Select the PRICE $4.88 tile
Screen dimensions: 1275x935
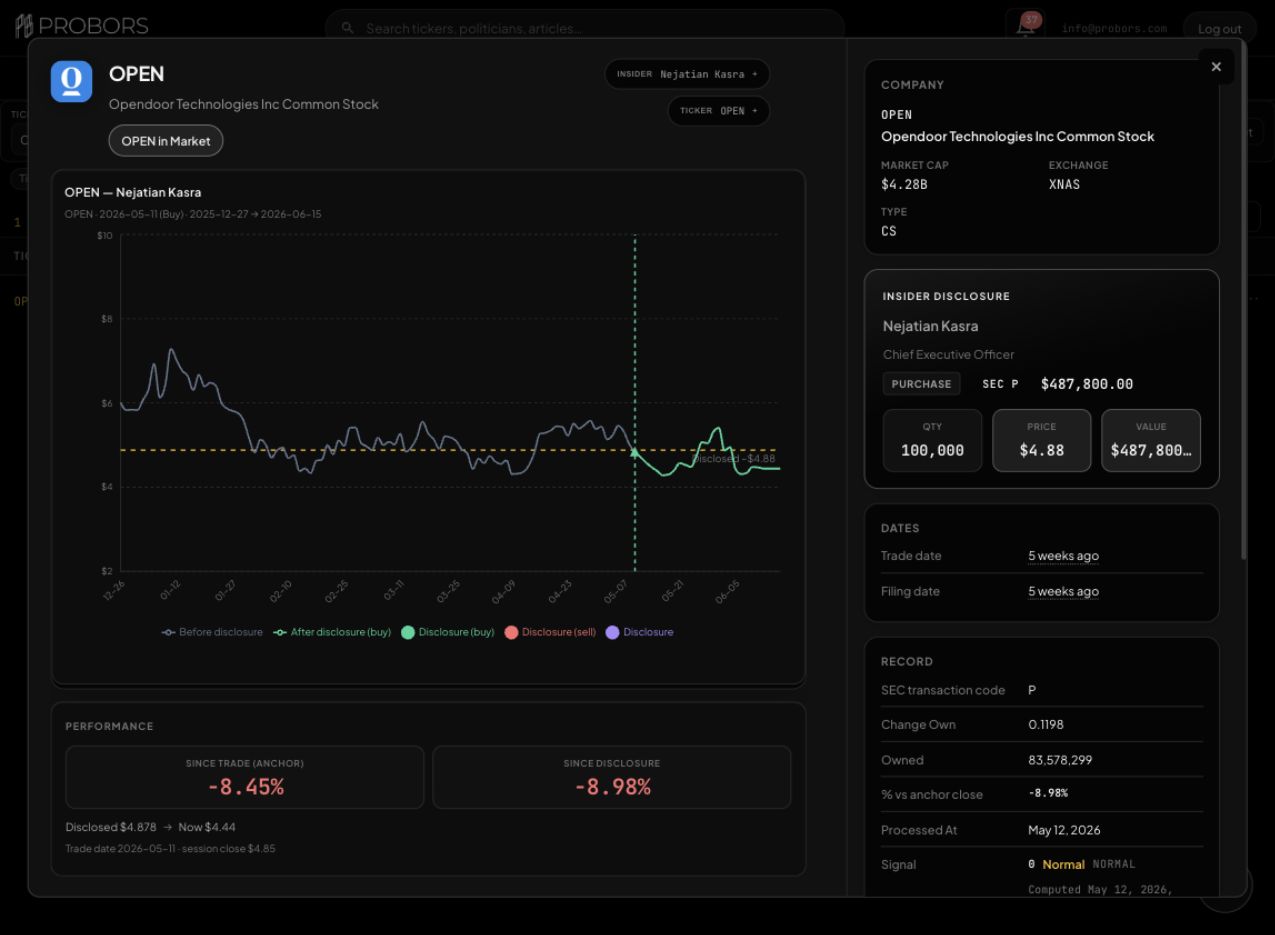point(1041,440)
